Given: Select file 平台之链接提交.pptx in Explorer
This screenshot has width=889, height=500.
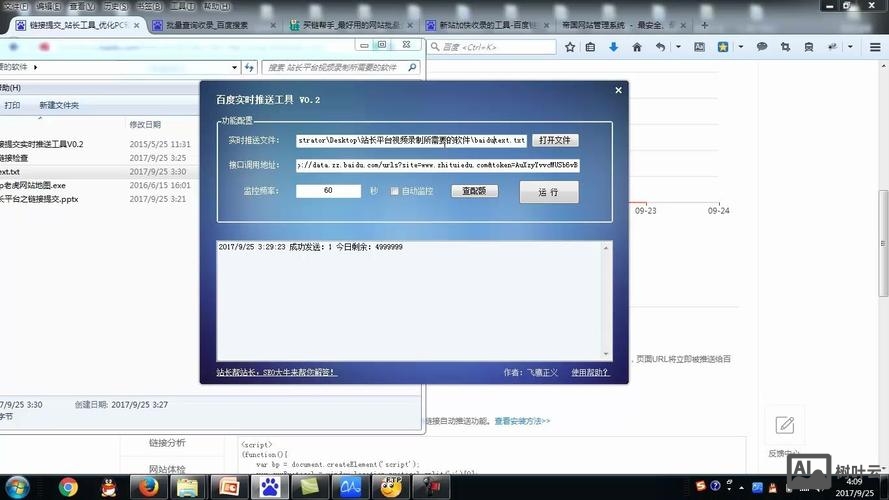Looking at the screenshot, I should [x=39, y=199].
